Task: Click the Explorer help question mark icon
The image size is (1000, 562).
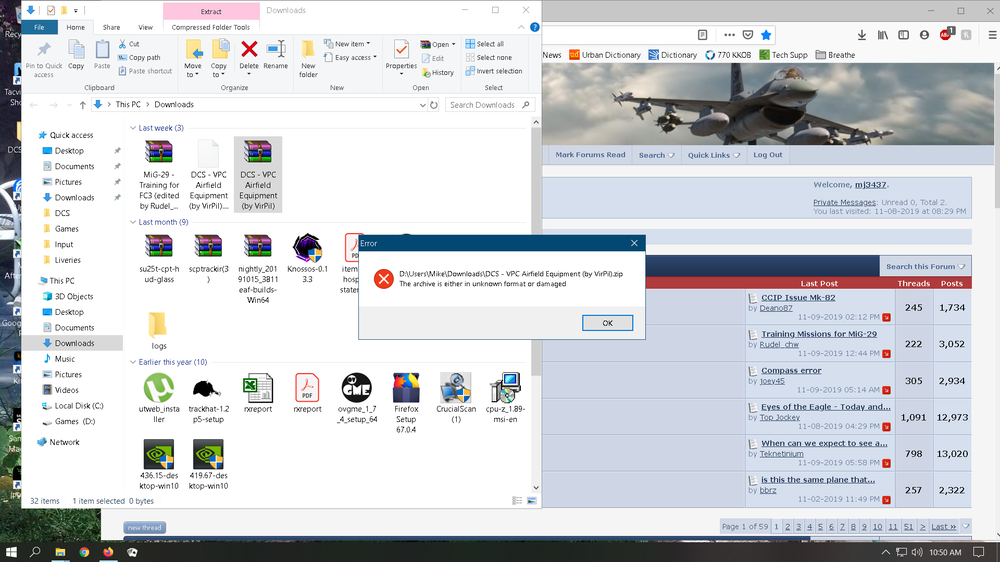Action: click(534, 27)
